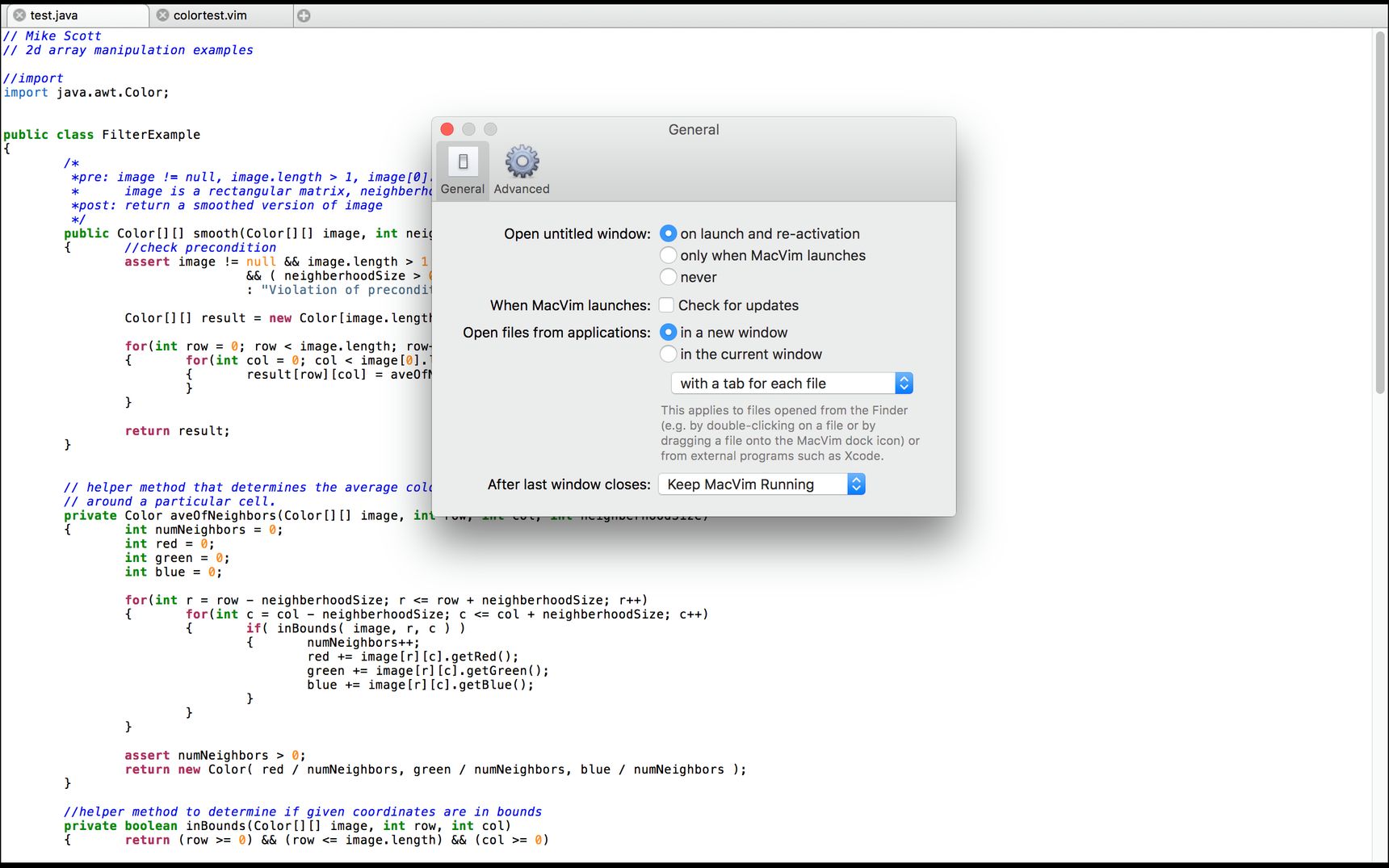Open the Advanced preferences gear icon
This screenshot has width=1389, height=868.
coord(522,170)
